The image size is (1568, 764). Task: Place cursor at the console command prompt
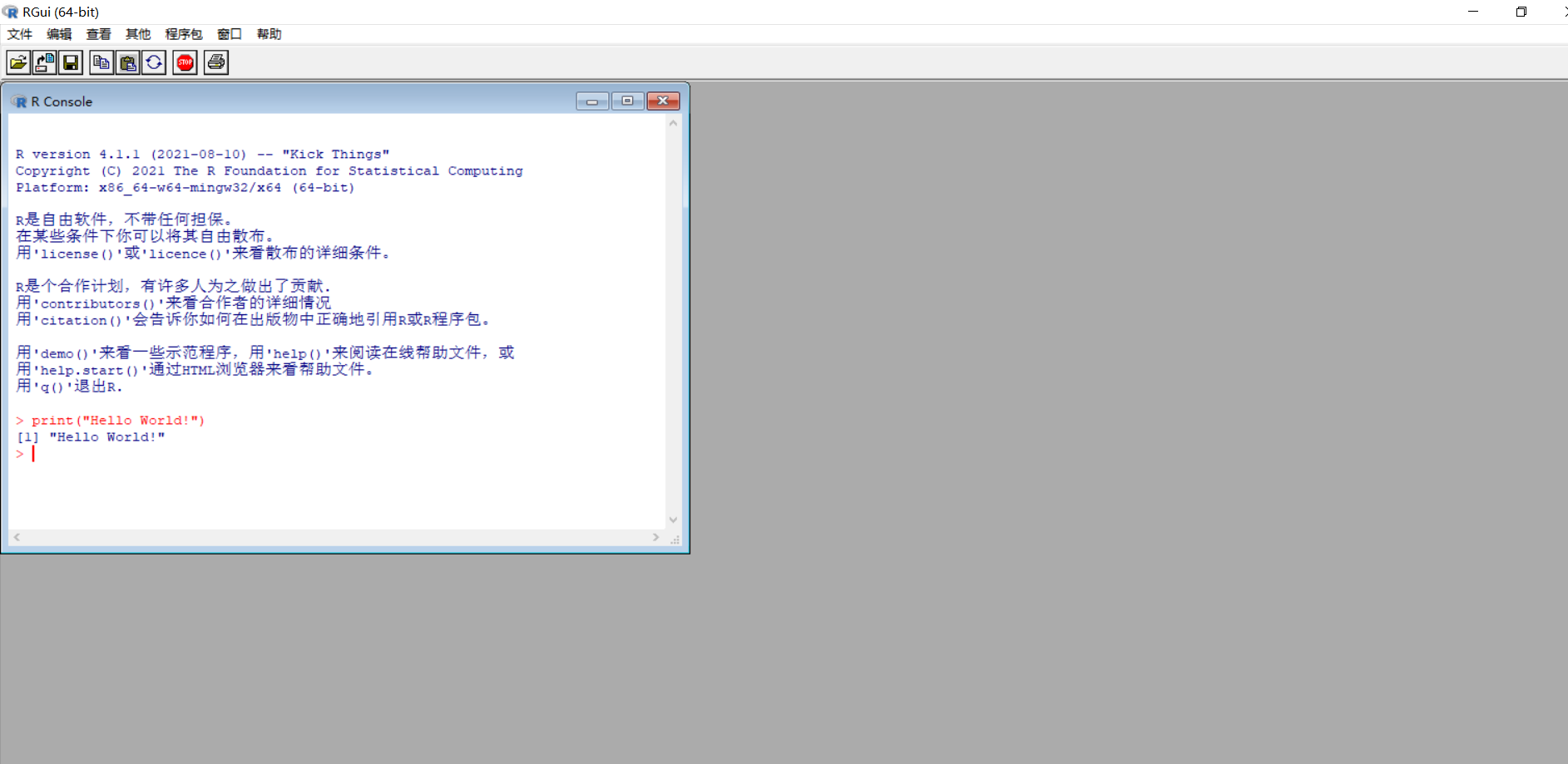click(32, 453)
